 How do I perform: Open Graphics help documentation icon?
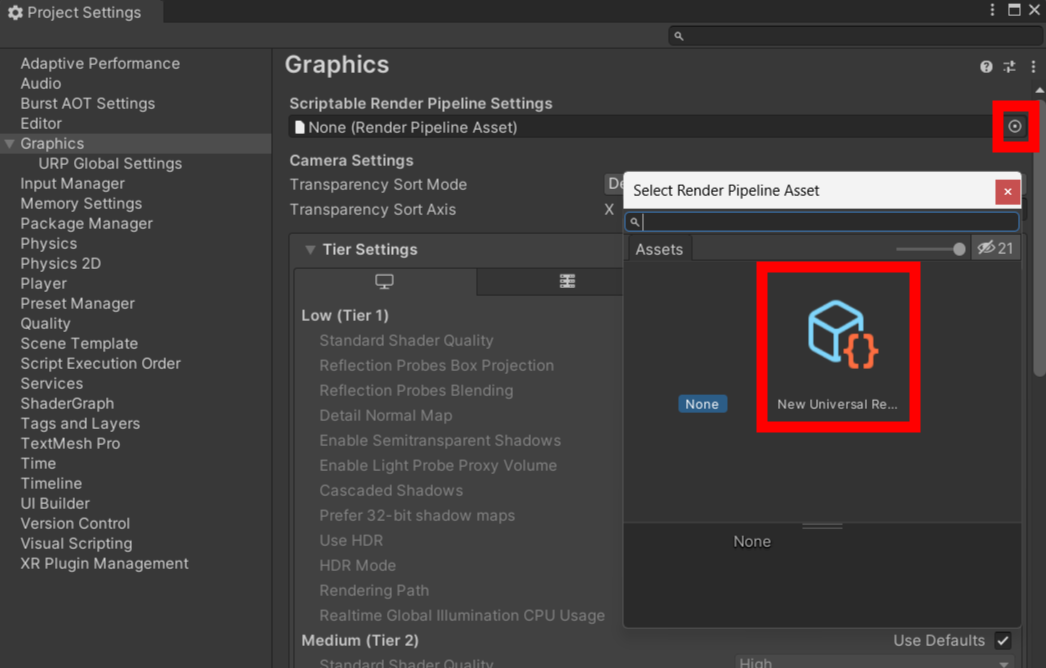point(986,67)
